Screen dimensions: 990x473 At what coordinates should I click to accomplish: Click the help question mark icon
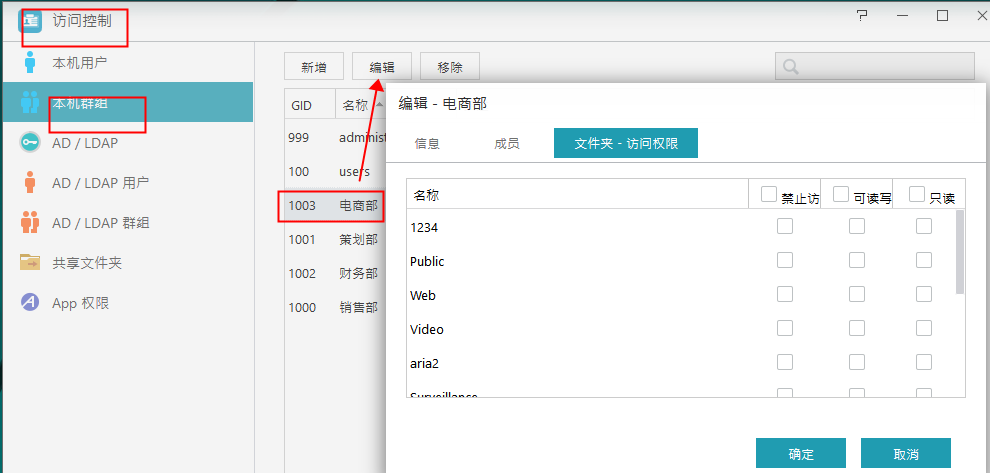[863, 16]
